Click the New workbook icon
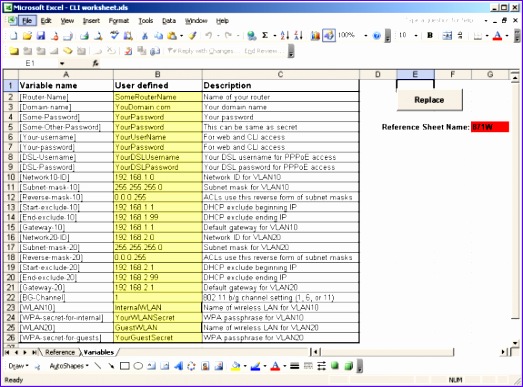The image size is (523, 387). coord(13,35)
